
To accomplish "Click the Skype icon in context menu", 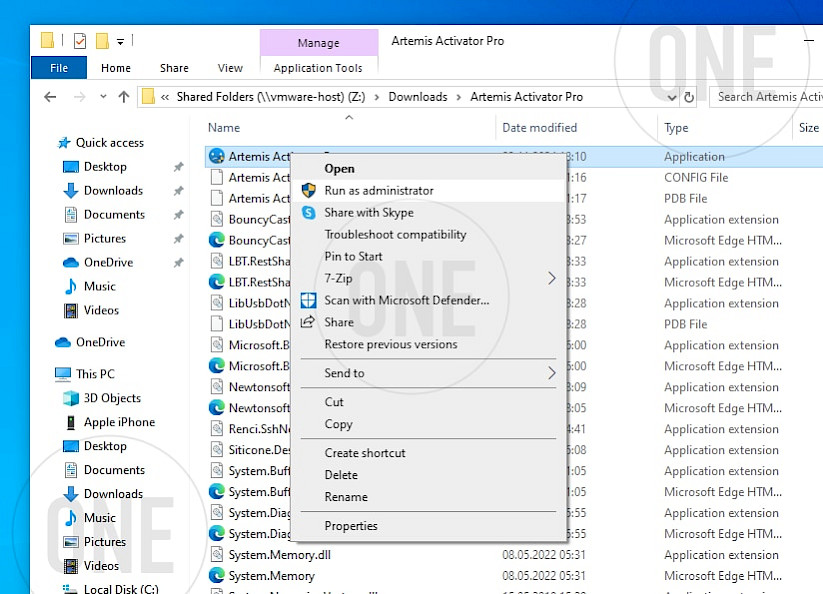I will (309, 213).
